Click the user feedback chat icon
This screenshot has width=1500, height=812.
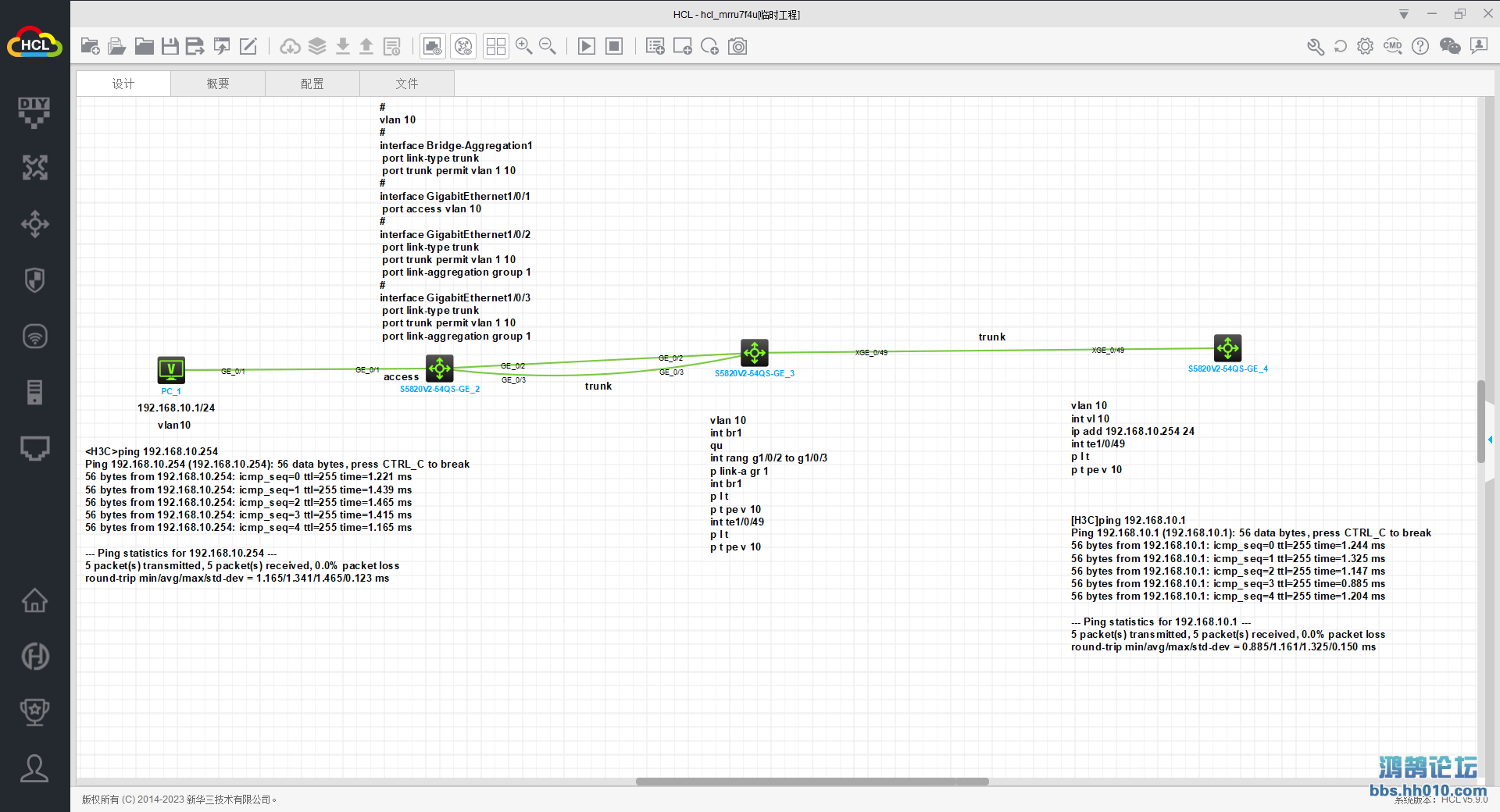point(1479,46)
